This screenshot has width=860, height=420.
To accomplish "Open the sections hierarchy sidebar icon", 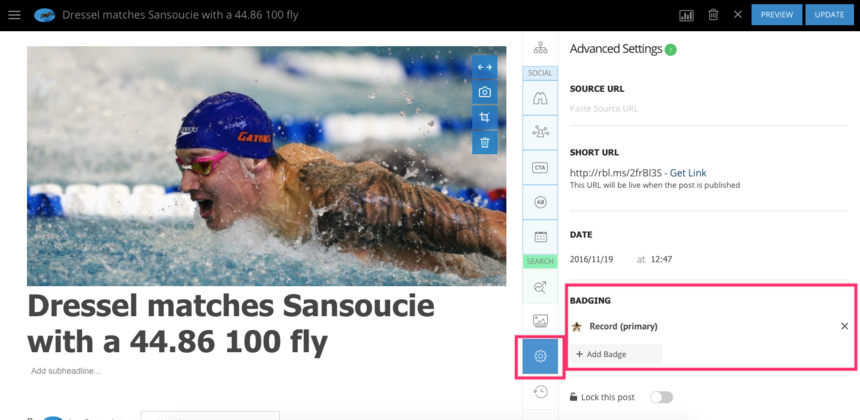I will click(x=540, y=48).
